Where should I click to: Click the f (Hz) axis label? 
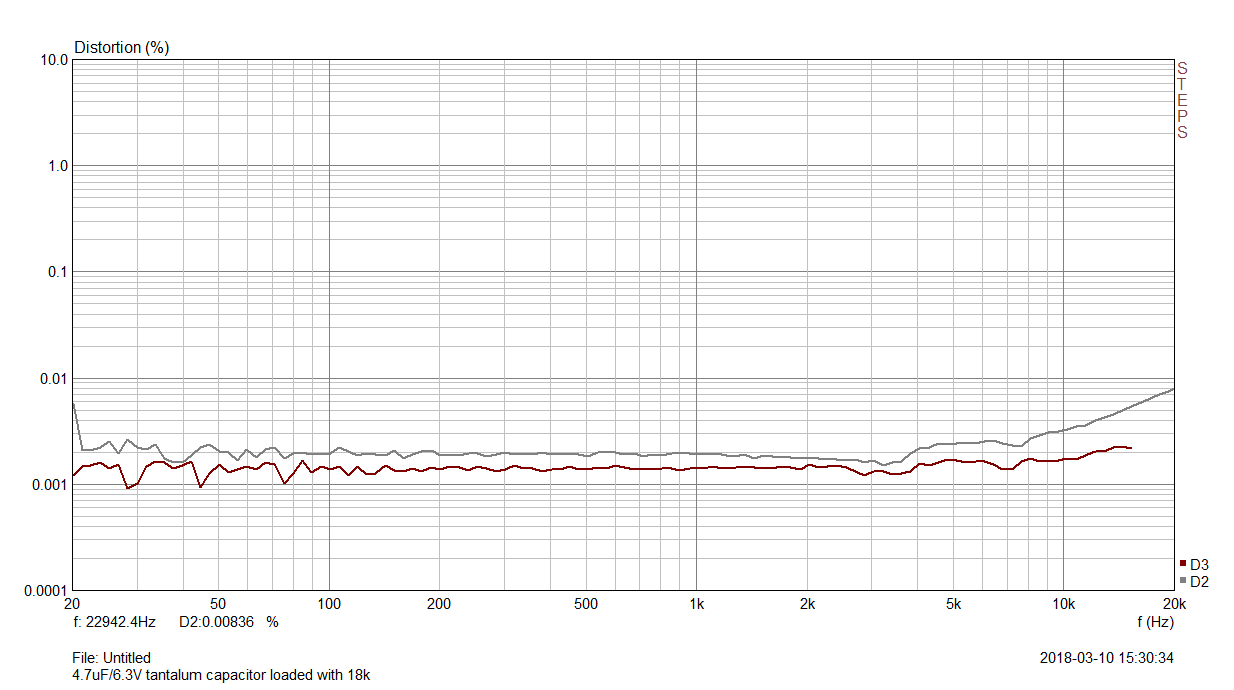pos(1155,621)
